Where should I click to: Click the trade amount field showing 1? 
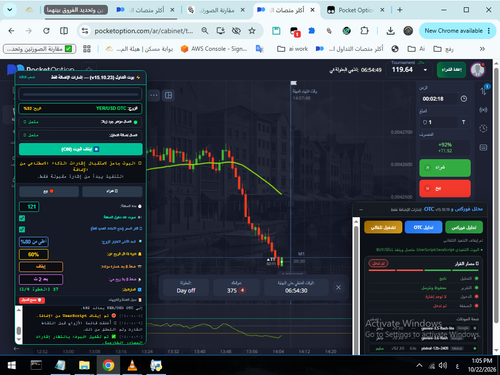(438, 122)
